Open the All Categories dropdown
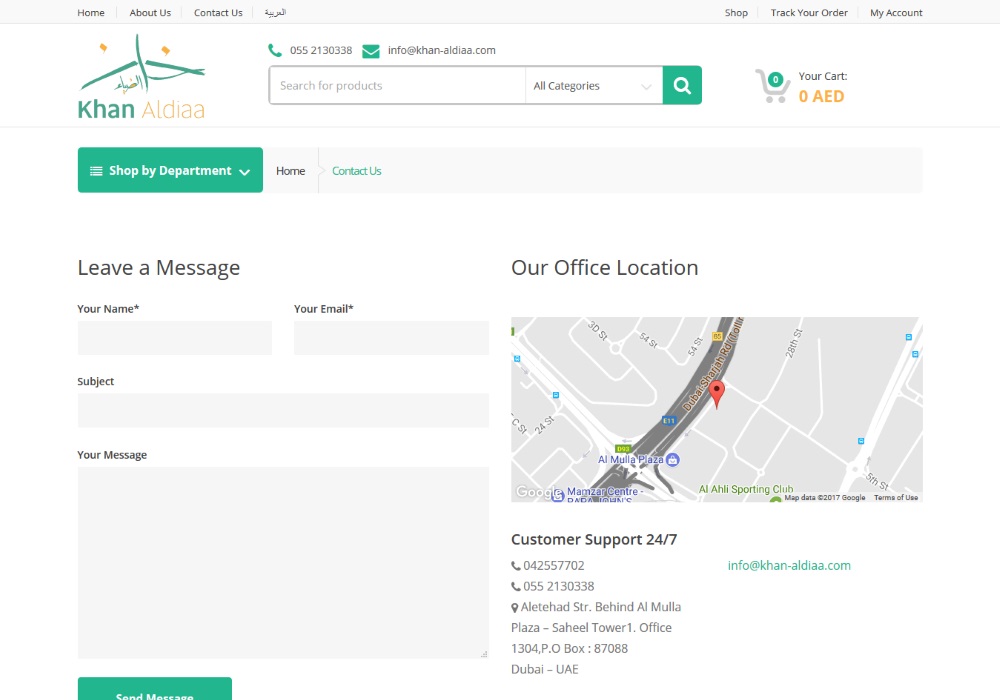This screenshot has height=700, width=1000. pos(593,85)
